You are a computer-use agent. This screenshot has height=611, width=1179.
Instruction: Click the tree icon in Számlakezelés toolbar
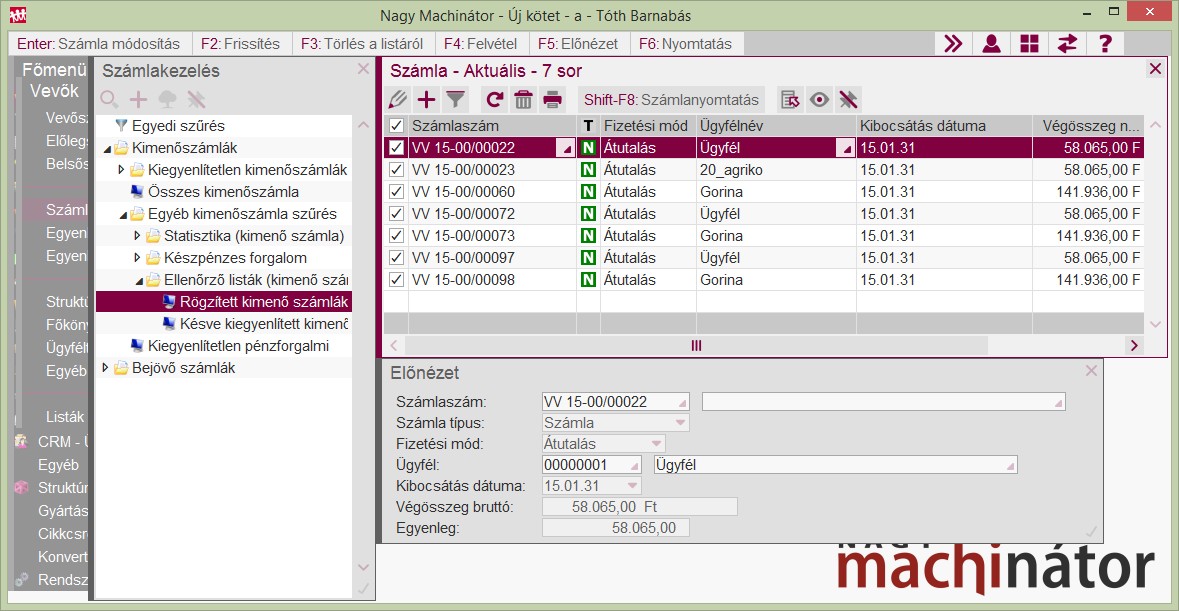tap(167, 99)
